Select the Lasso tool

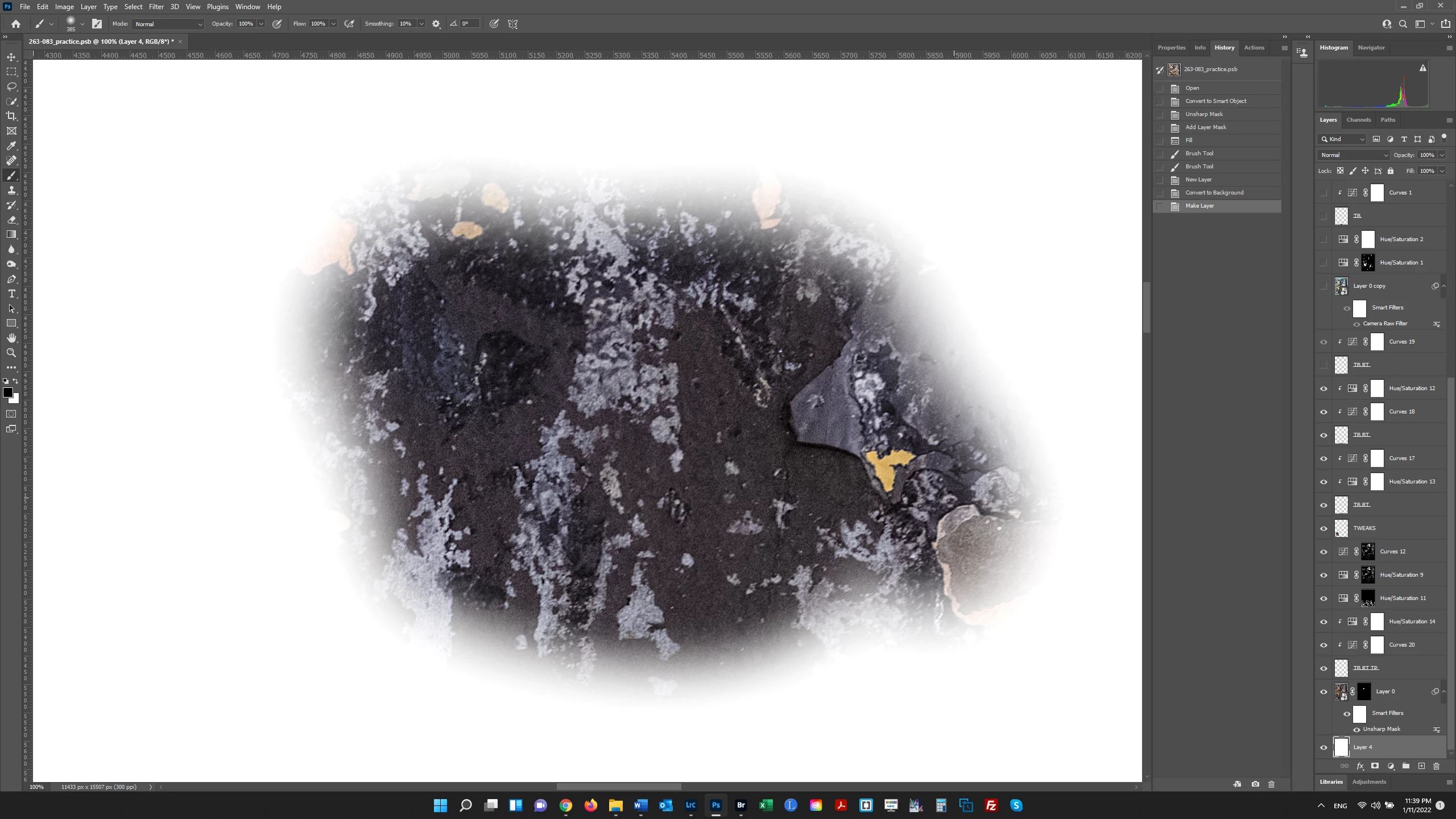[11, 86]
